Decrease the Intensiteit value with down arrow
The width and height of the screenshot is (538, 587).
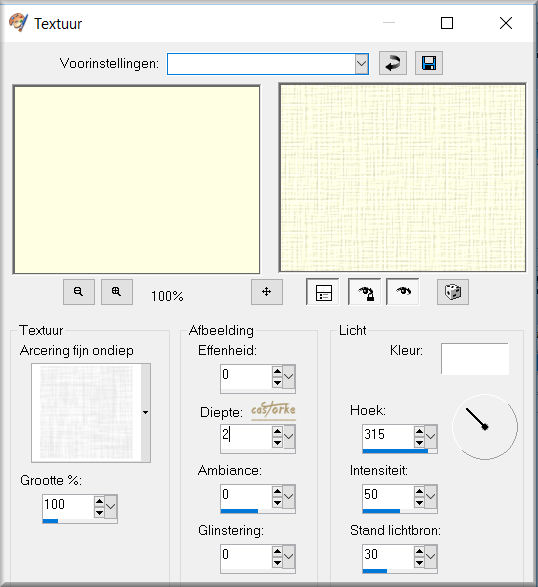[x=419, y=503]
